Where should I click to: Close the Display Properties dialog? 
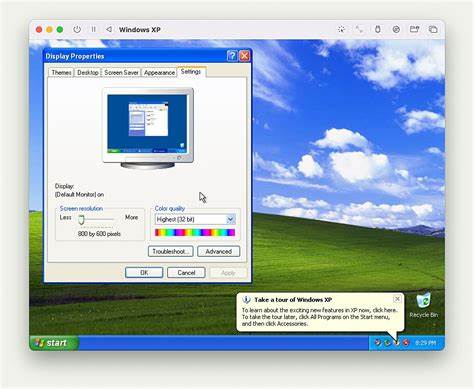(x=244, y=56)
